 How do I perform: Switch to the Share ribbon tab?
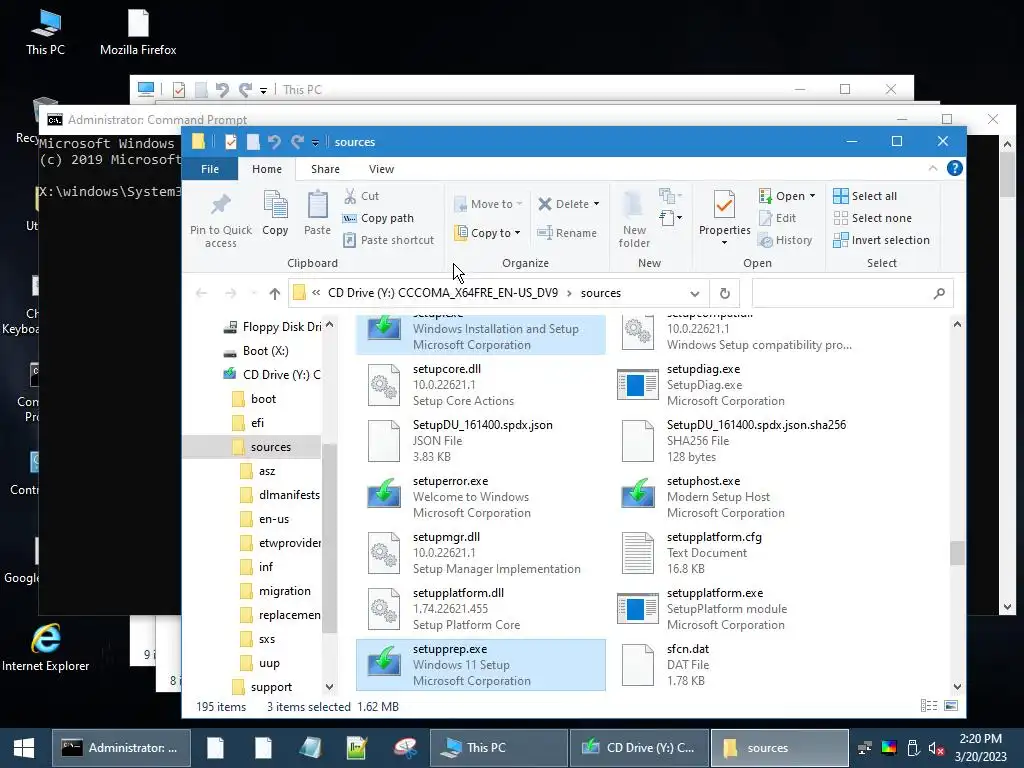(x=325, y=169)
